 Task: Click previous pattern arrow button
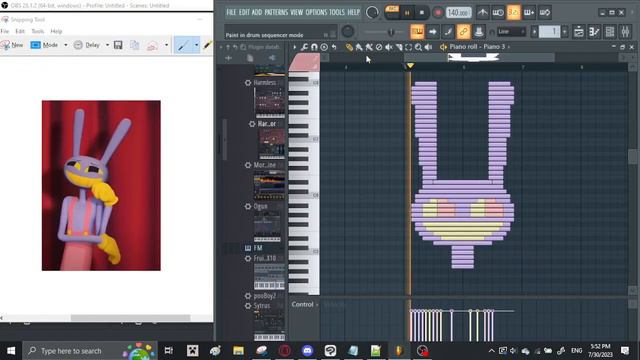534,31
